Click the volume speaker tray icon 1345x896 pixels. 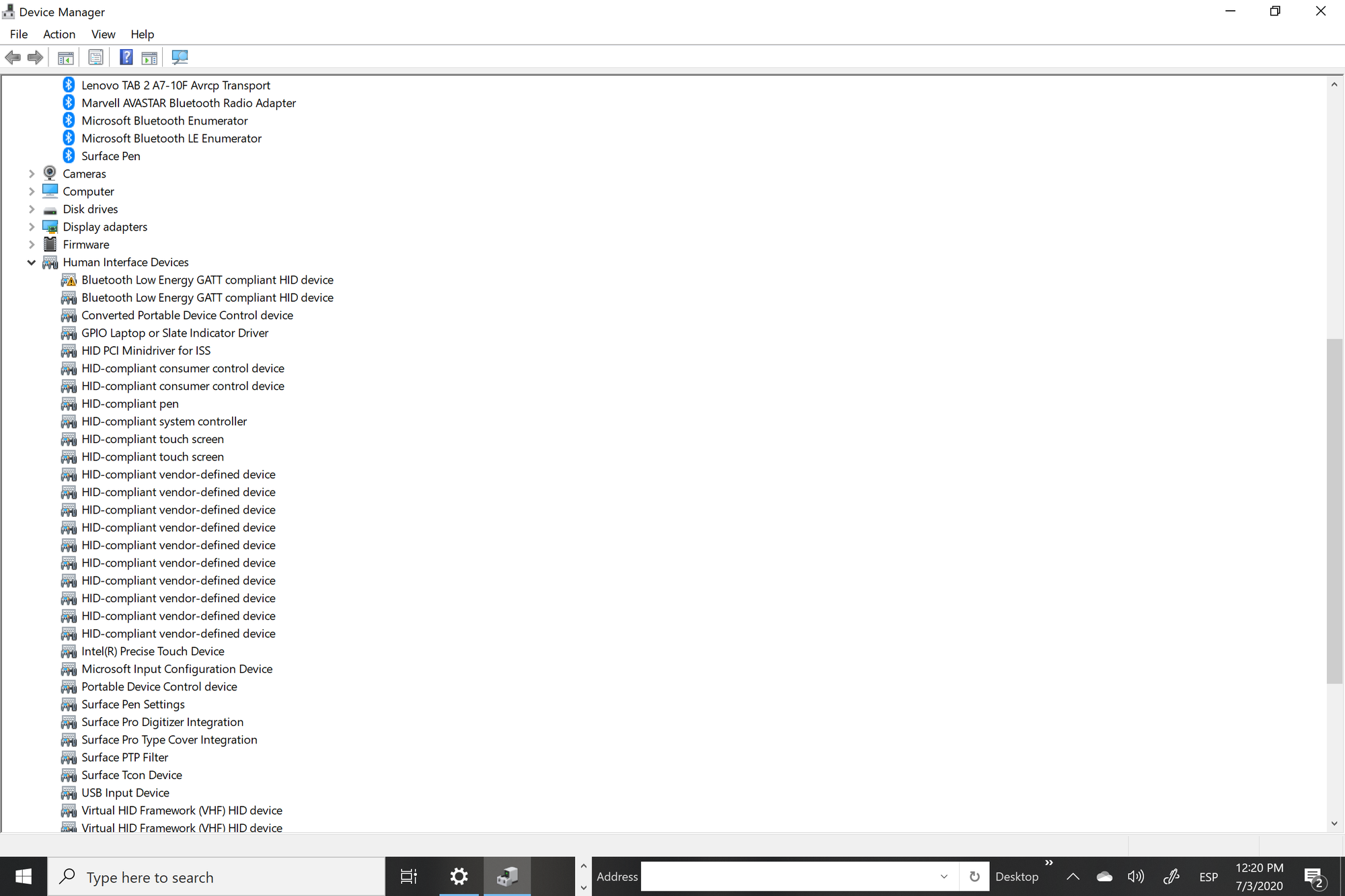coord(1136,877)
